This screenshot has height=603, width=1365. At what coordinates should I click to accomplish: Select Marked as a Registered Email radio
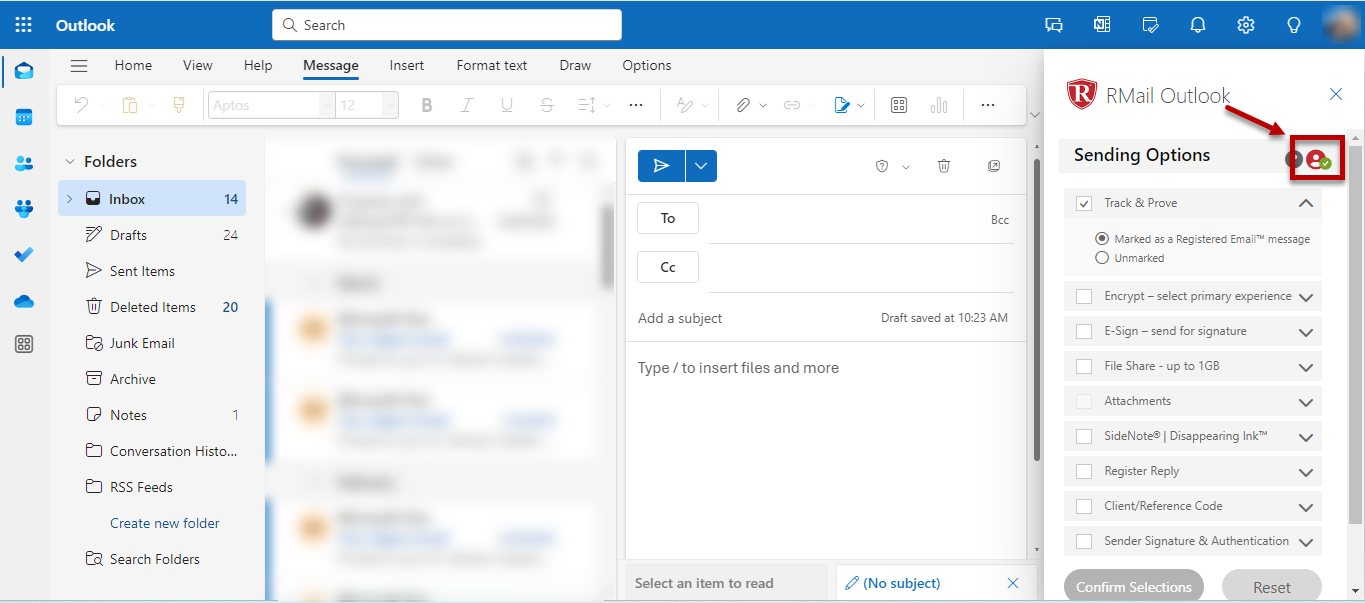click(x=1102, y=239)
